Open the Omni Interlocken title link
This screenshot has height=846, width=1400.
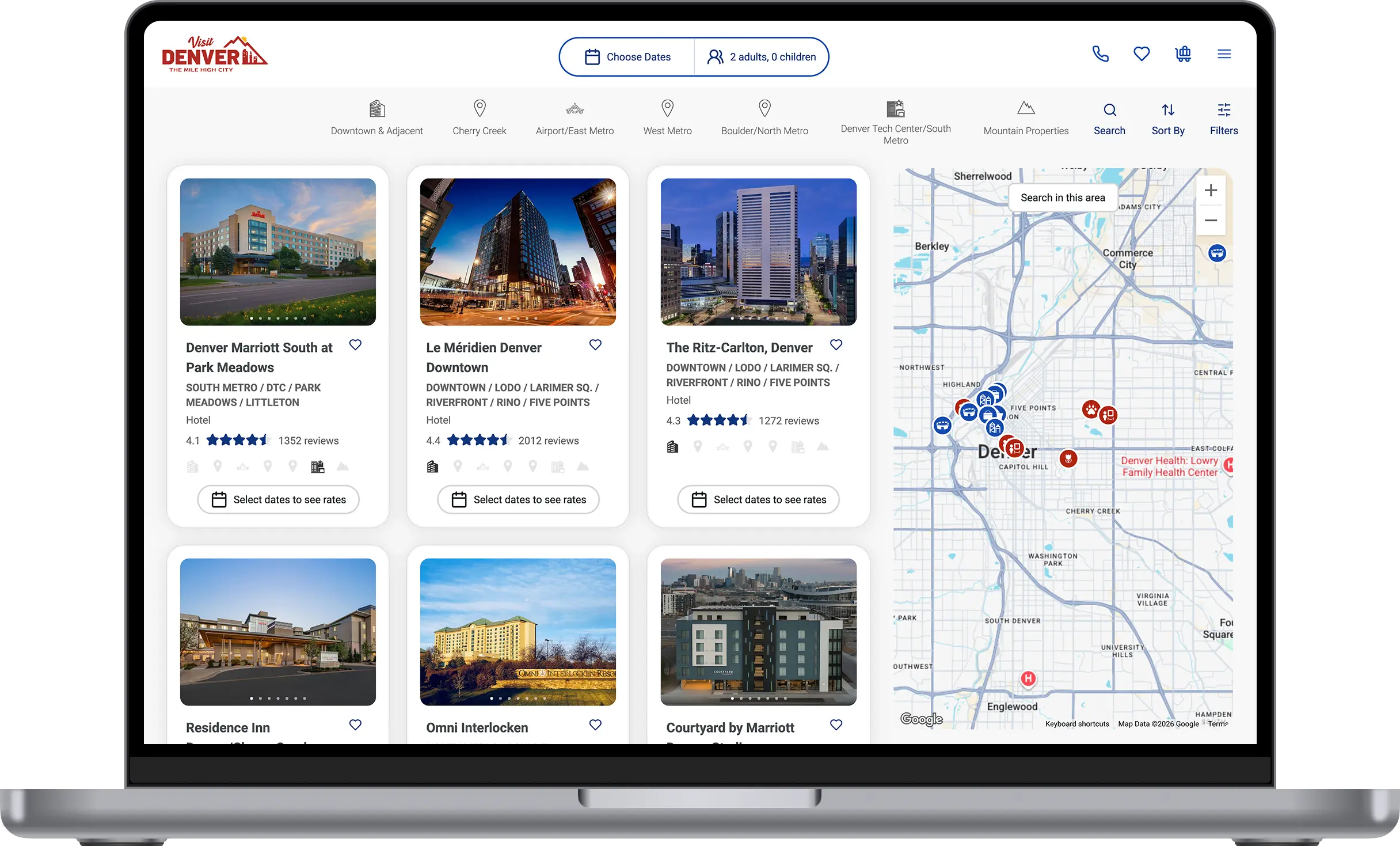click(x=477, y=728)
